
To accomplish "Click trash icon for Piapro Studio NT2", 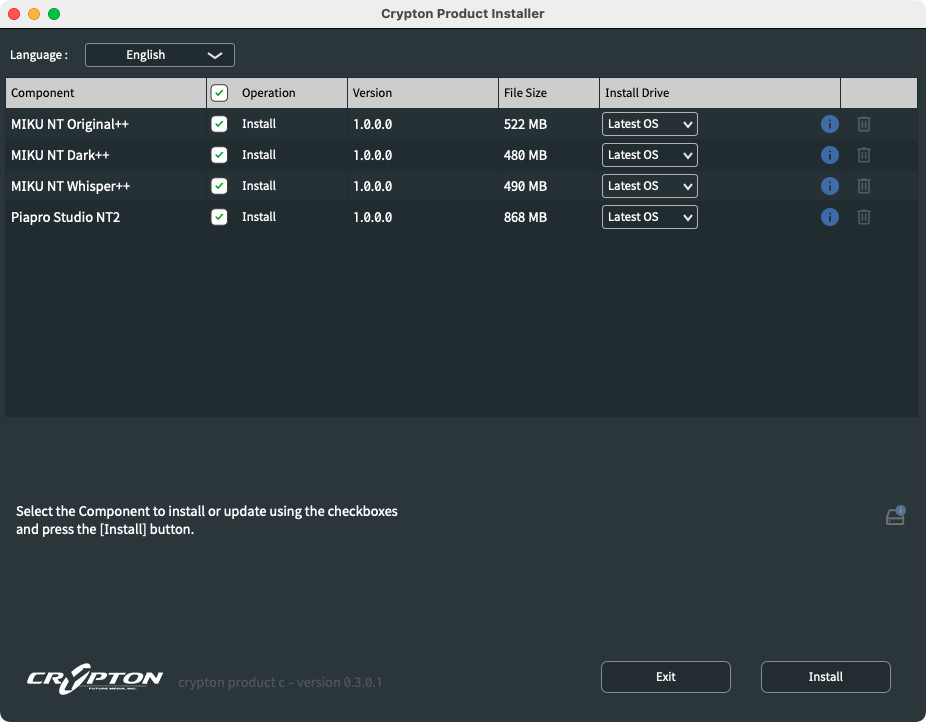I will tap(863, 217).
